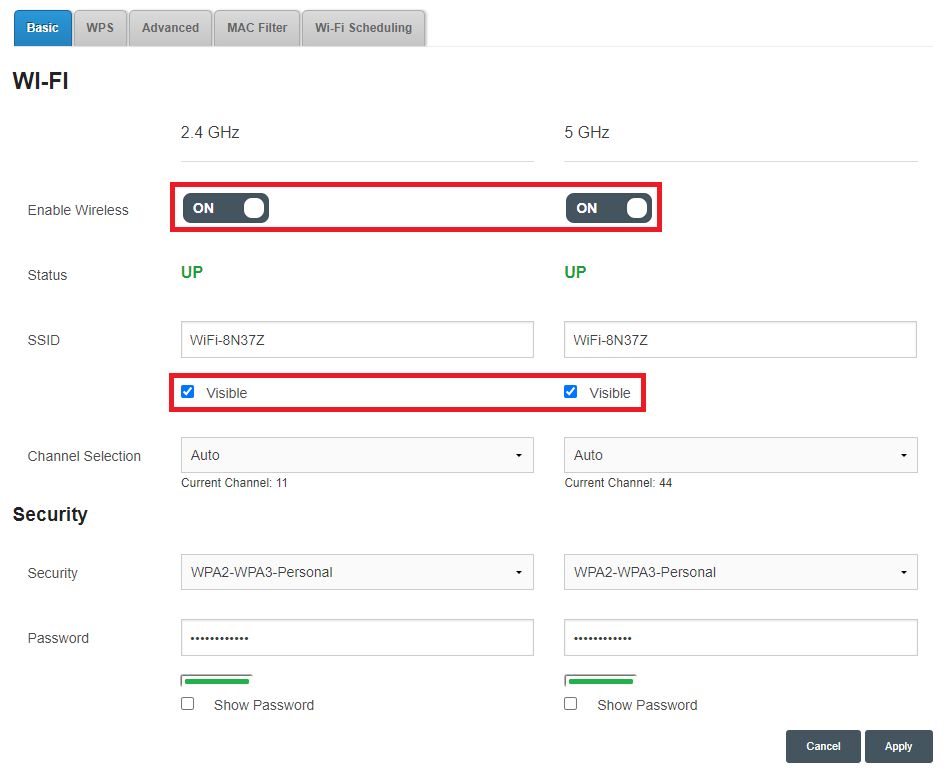Screen dimensions: 947x775
Task: Click the 5 GHz Password input field
Action: tap(740, 637)
